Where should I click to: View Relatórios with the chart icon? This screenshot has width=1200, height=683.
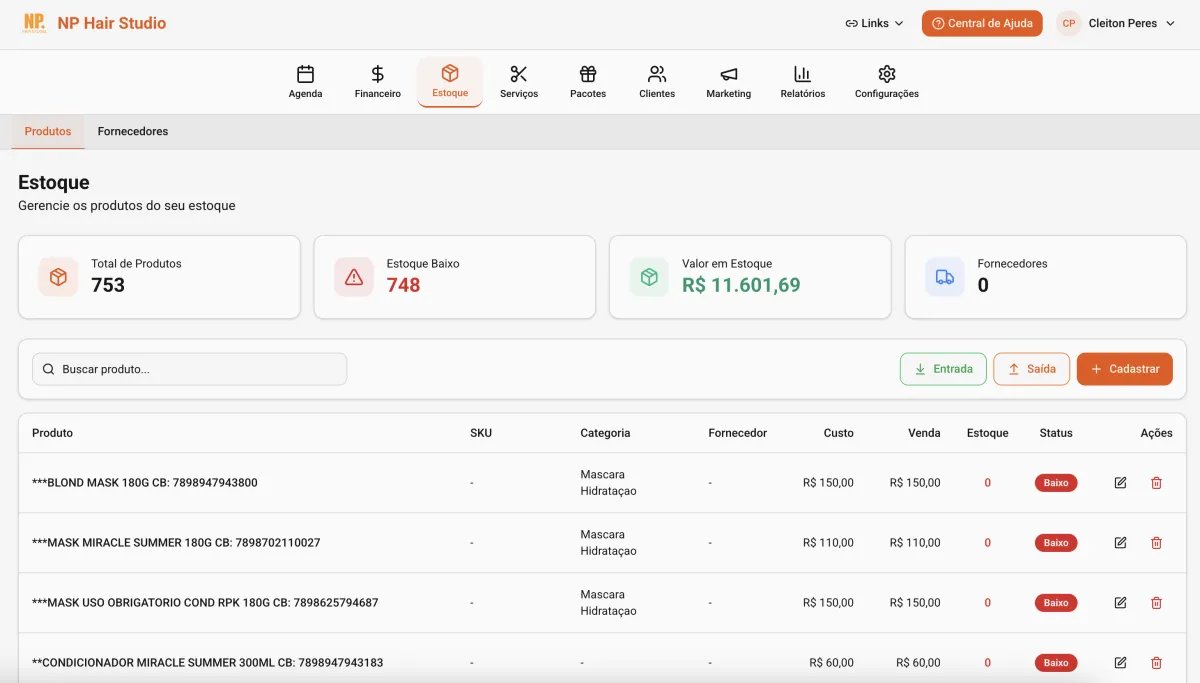pos(801,75)
